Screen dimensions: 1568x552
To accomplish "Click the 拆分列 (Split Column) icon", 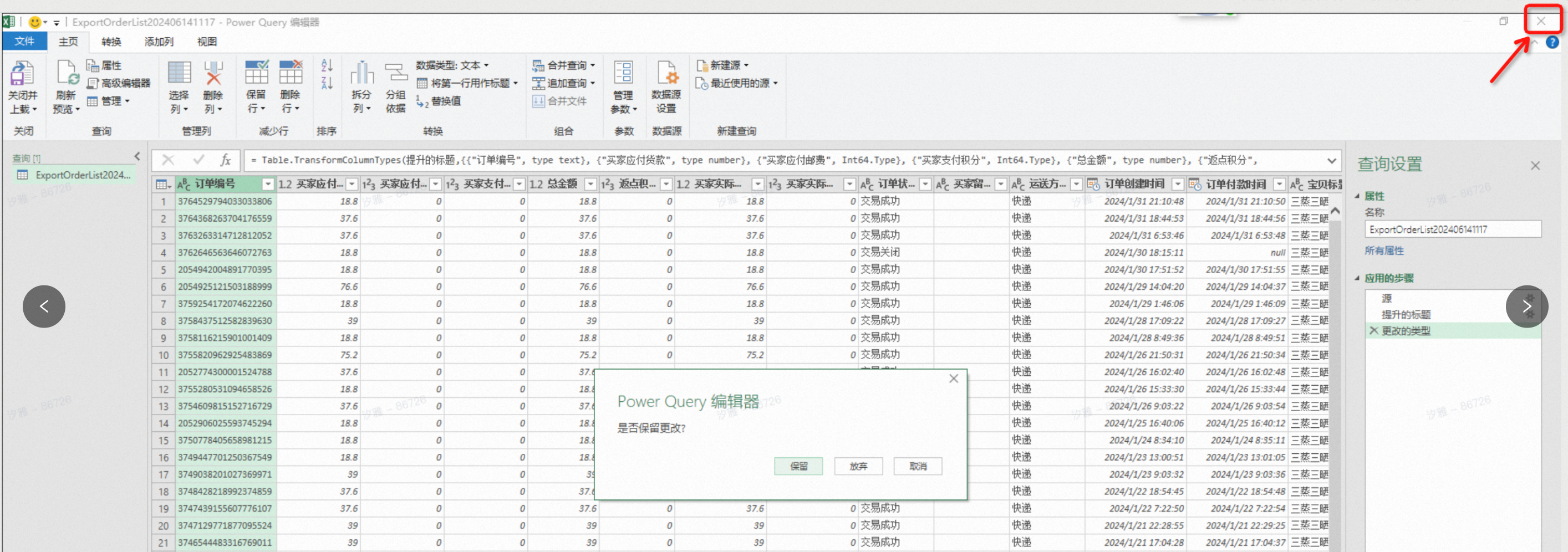I will point(362,74).
